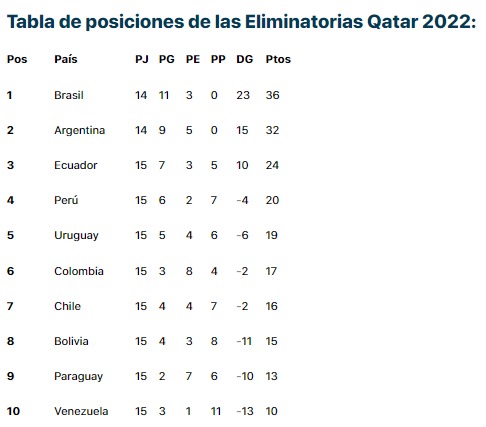Select Uruguay in the table
The image size is (486, 427).
coord(76,236)
